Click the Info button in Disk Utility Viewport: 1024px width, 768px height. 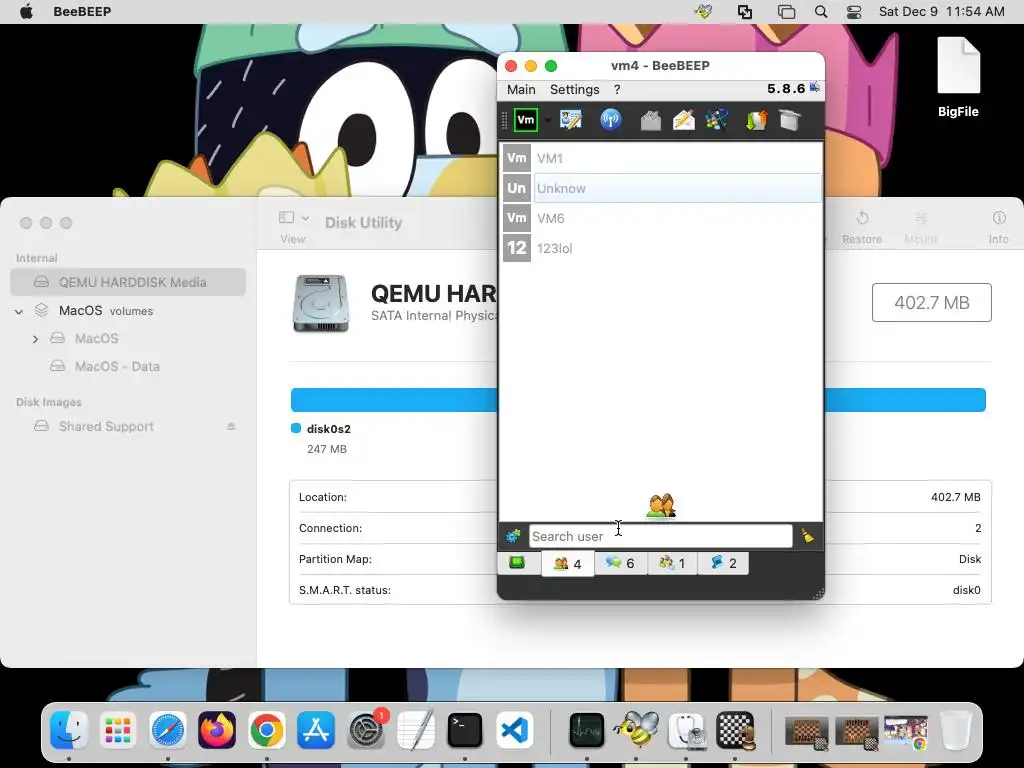point(999,227)
